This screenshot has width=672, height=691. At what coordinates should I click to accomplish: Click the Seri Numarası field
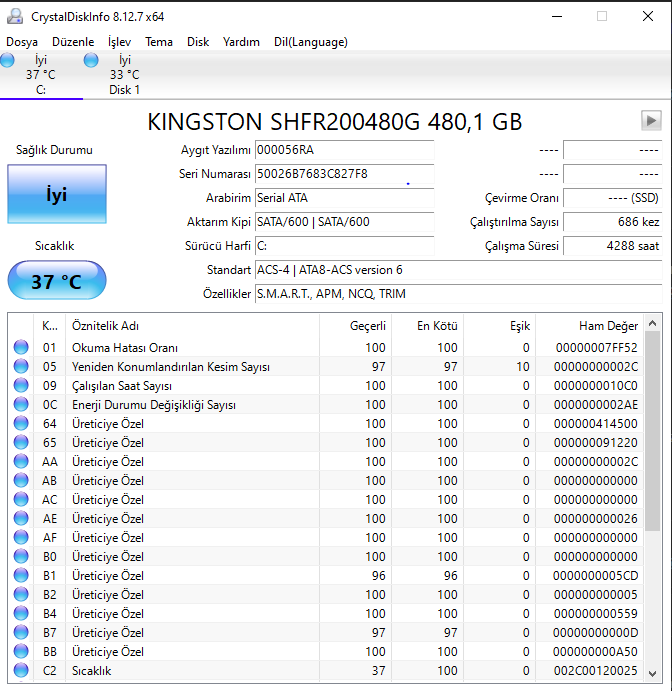point(345,174)
